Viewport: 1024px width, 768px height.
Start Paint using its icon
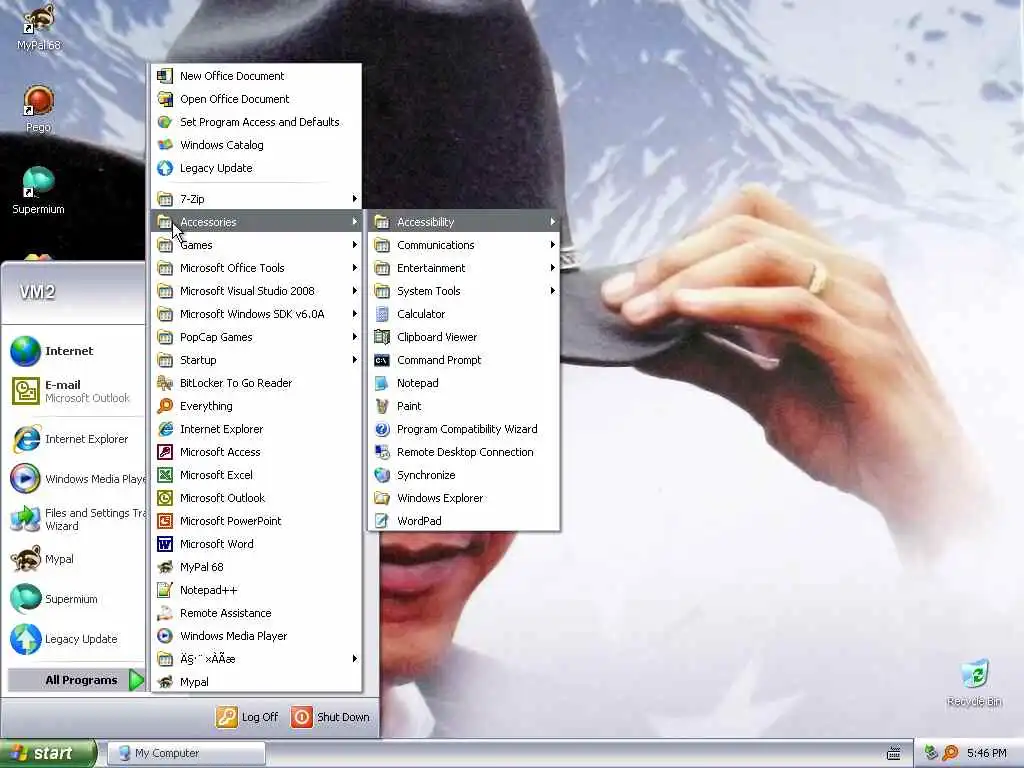(382, 406)
